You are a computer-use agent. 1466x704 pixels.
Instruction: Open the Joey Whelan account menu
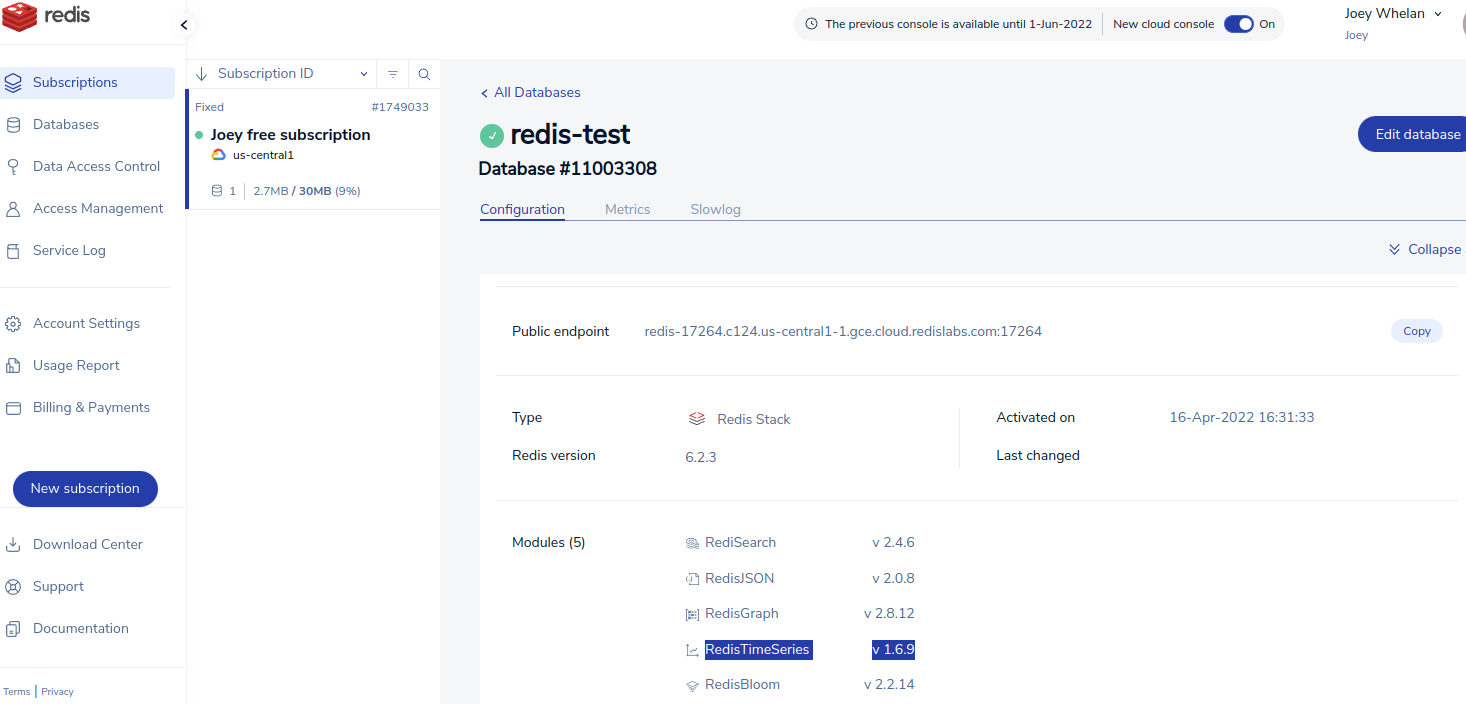[x=1393, y=14]
